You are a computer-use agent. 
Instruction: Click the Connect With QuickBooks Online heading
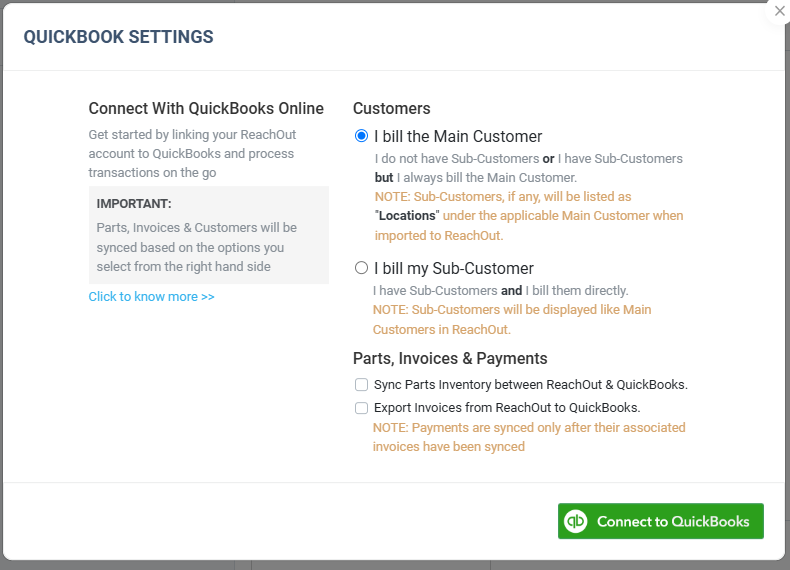(206, 108)
